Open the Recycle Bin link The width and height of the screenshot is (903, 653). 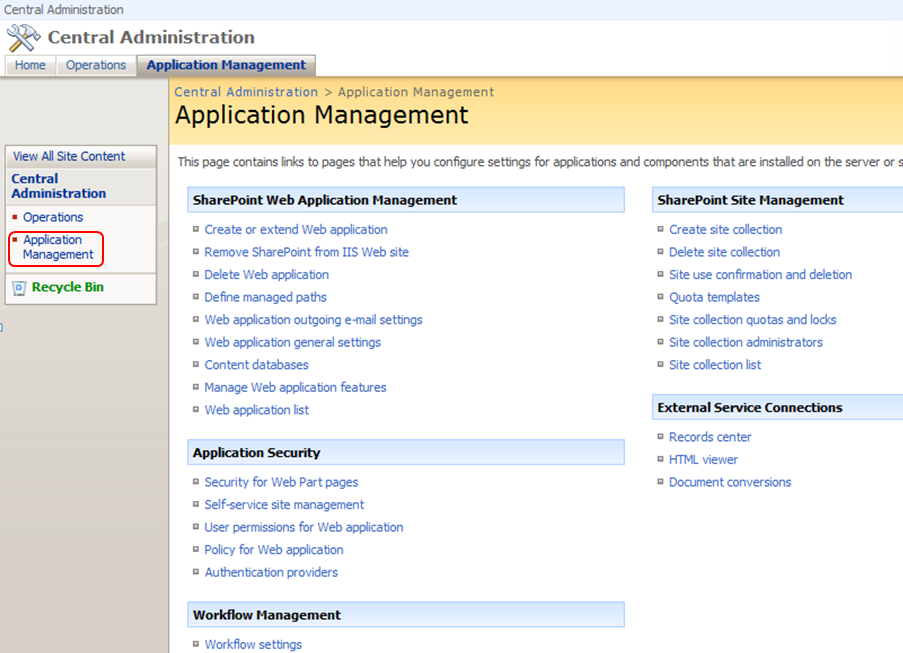coord(67,287)
